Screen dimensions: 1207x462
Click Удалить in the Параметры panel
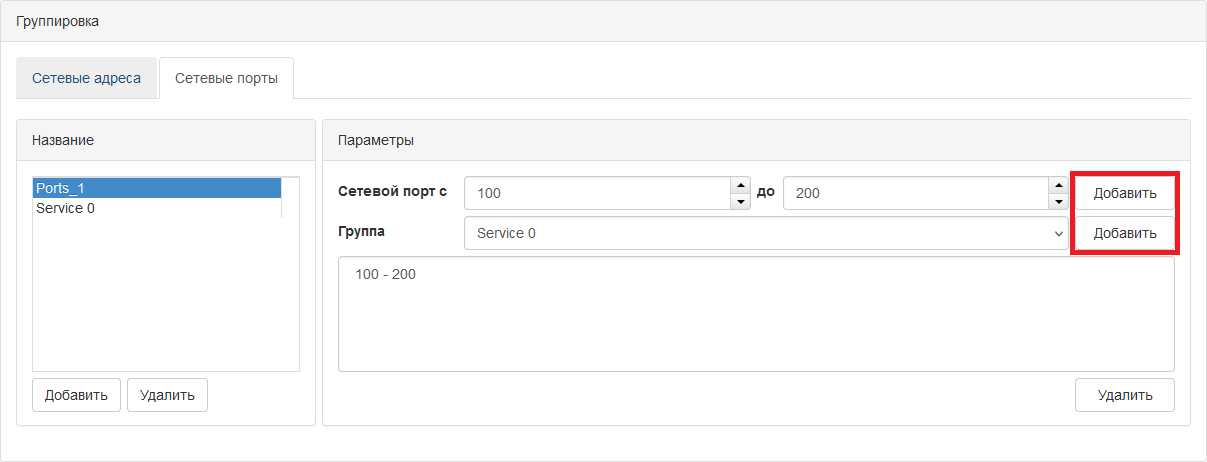point(1125,395)
